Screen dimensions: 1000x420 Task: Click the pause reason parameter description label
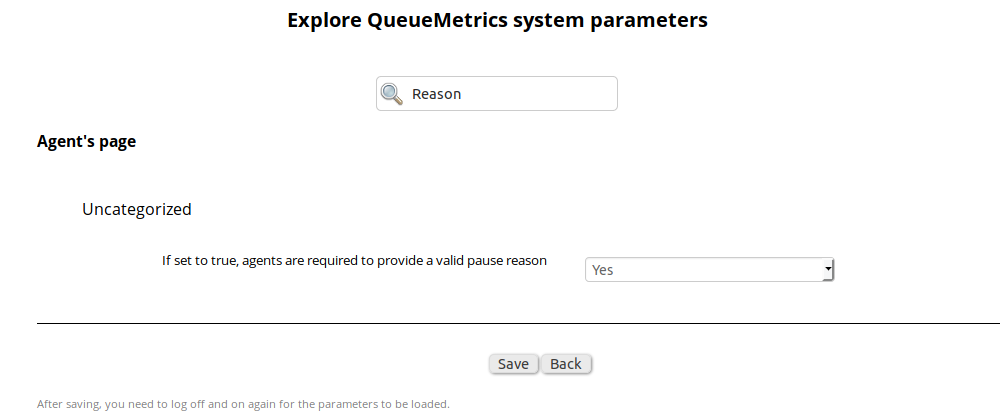[354, 260]
